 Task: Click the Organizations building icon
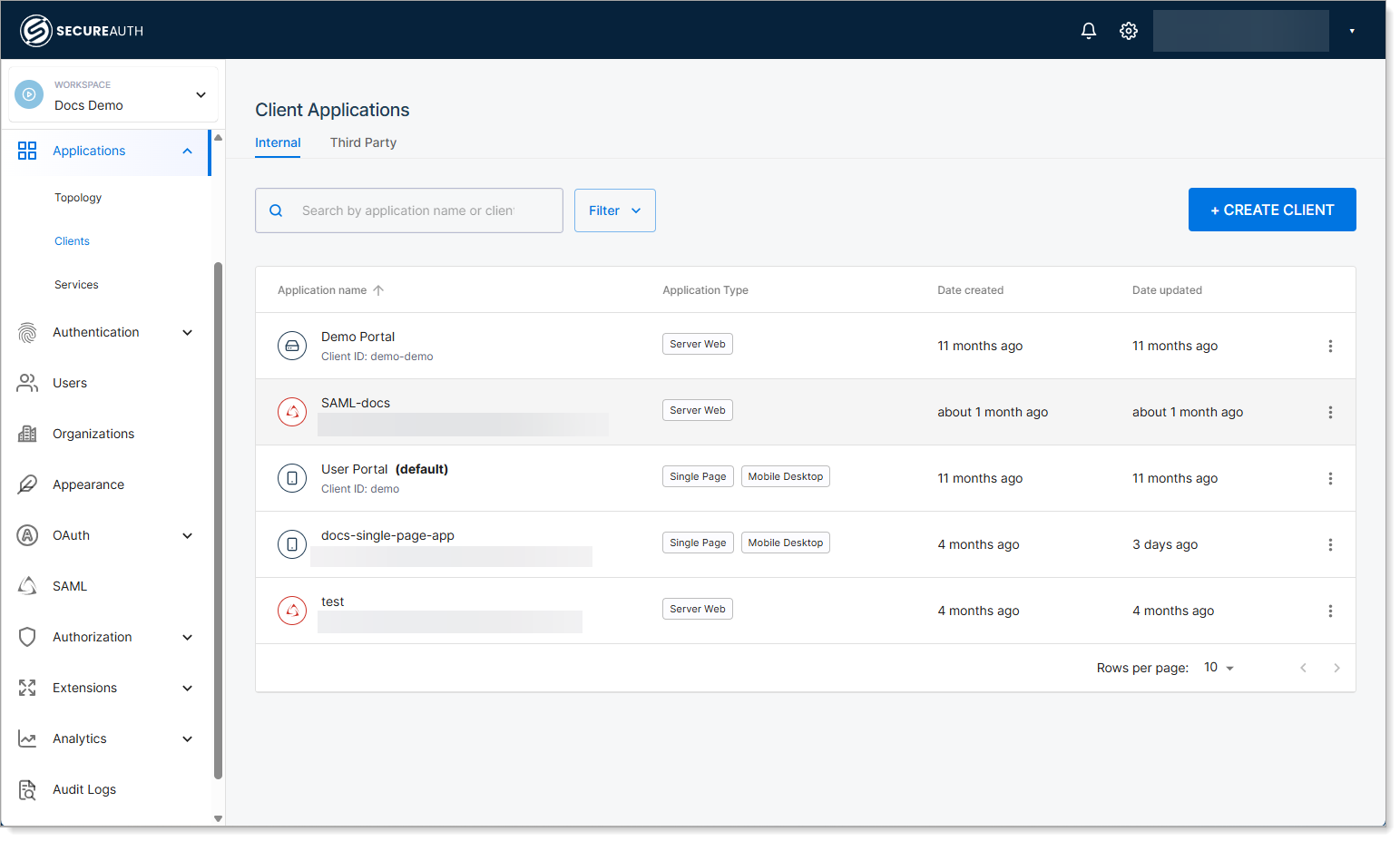point(27,434)
